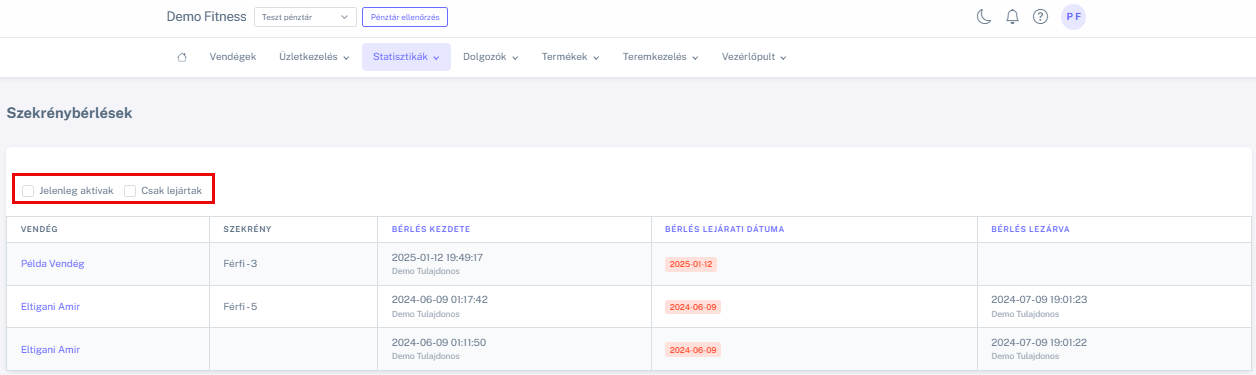Check the Csak lejártak checkbox
The image size is (1256, 375).
[x=130, y=190]
